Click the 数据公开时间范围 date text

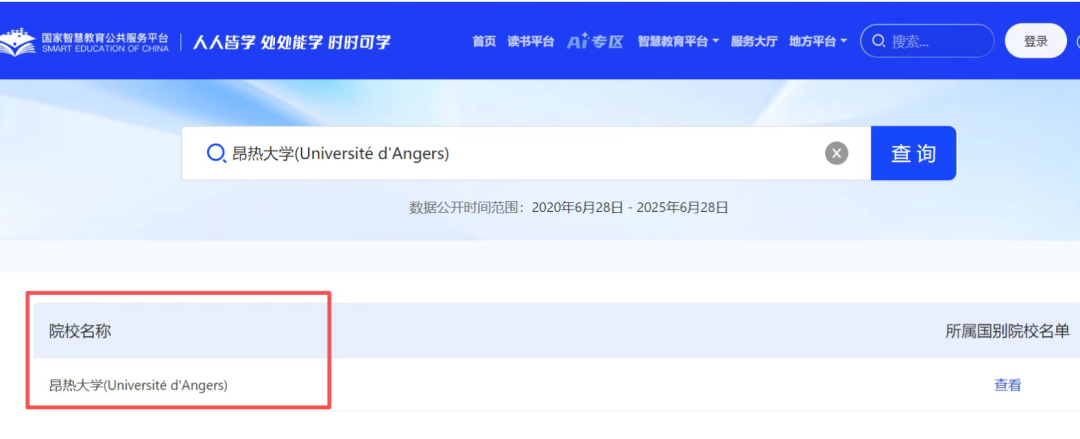click(x=568, y=207)
